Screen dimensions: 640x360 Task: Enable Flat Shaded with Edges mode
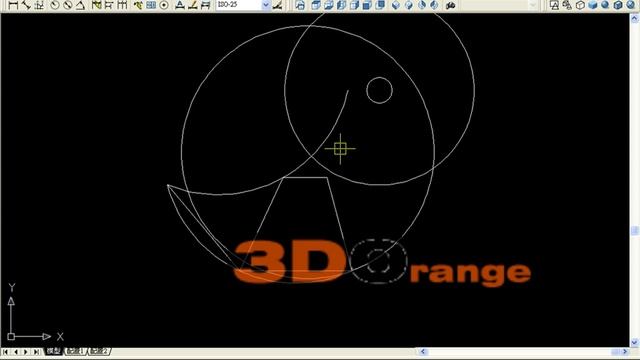618,5
